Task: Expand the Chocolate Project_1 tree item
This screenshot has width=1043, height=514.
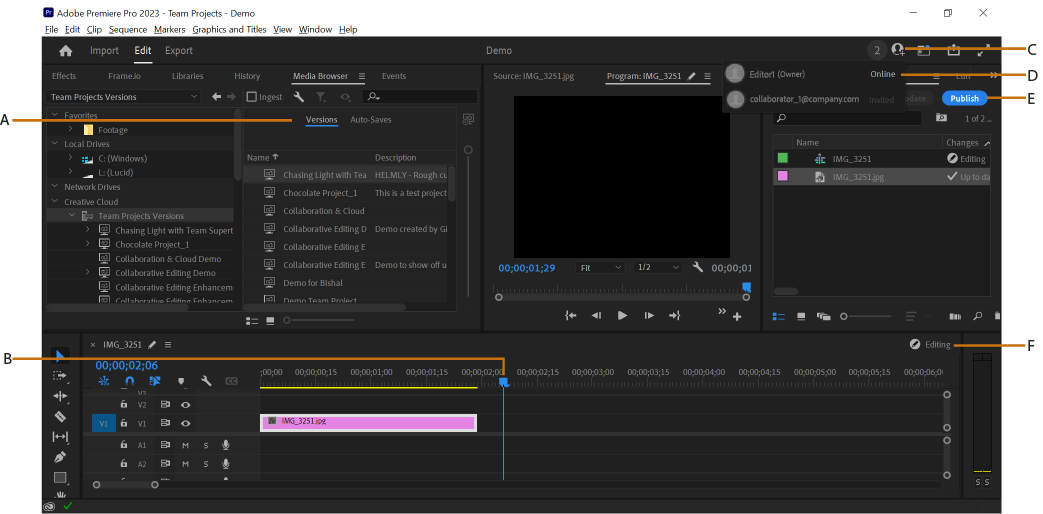Action: pyautogui.click(x=88, y=244)
